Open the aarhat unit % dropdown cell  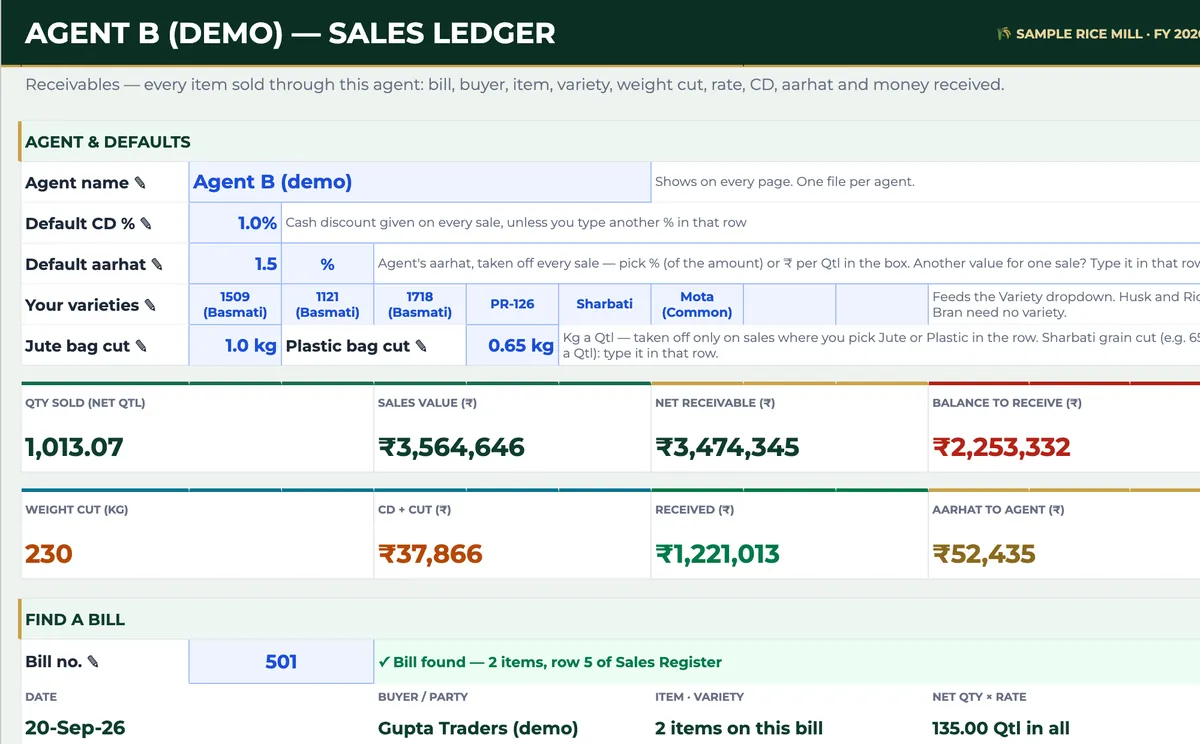coord(327,264)
